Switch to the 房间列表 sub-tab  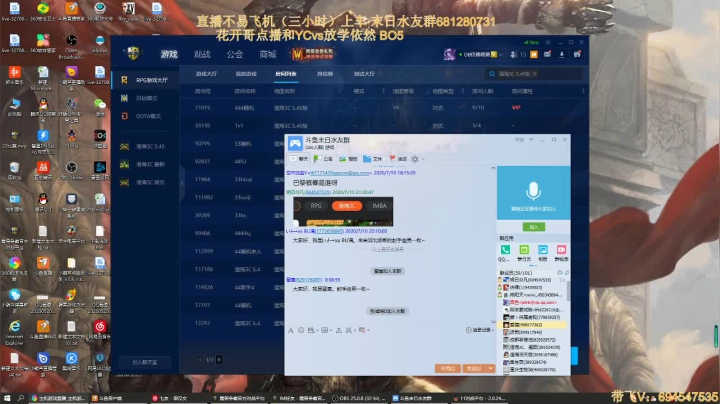[286, 73]
